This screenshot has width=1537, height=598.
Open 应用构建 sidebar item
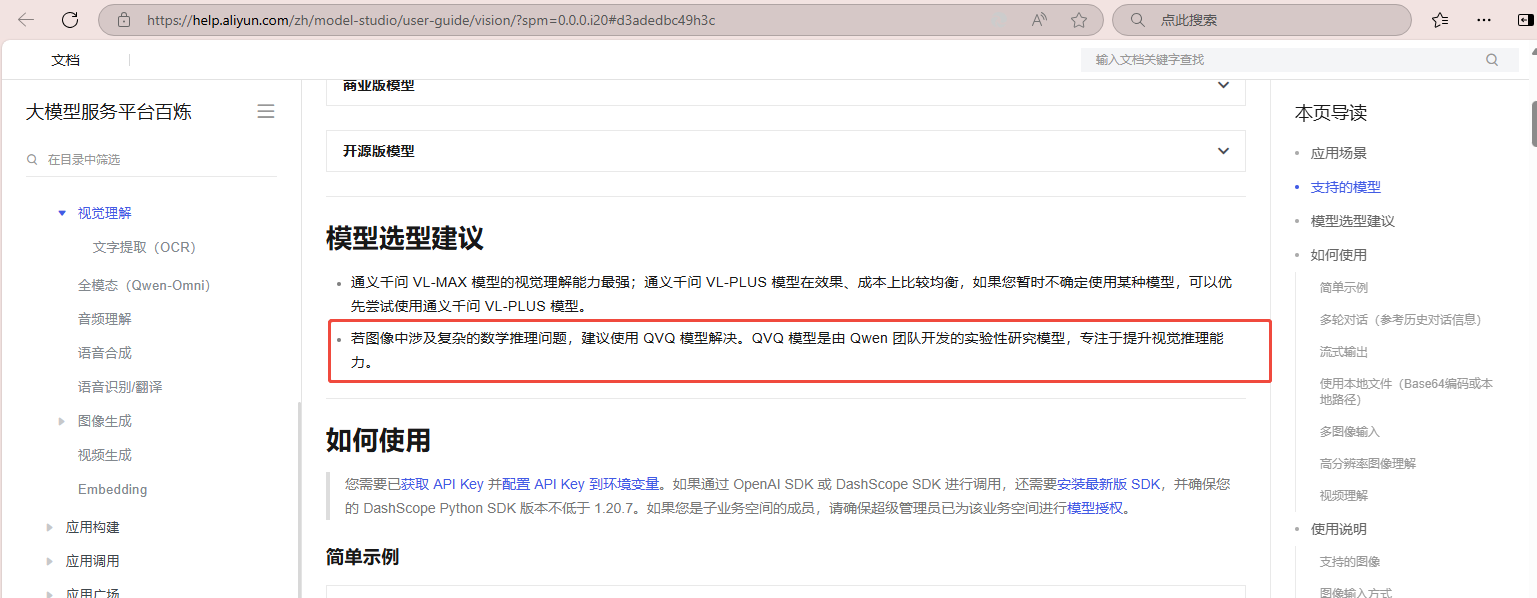click(93, 527)
